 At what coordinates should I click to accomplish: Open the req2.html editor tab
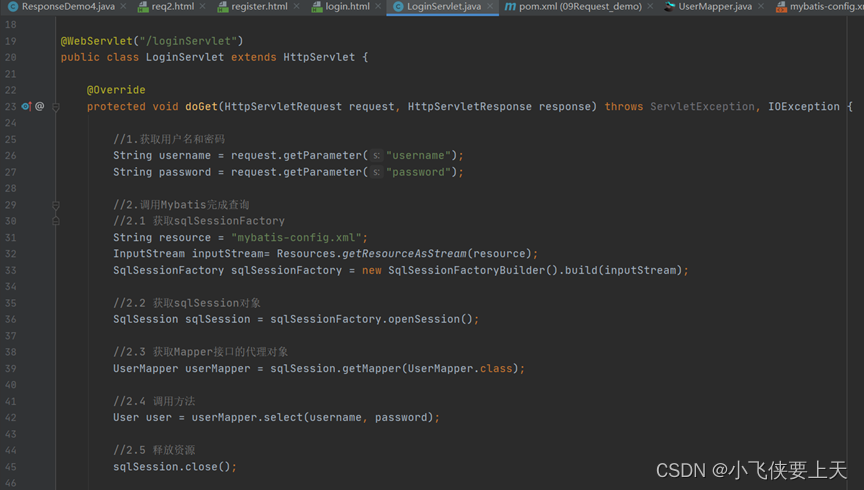tap(172, 7)
